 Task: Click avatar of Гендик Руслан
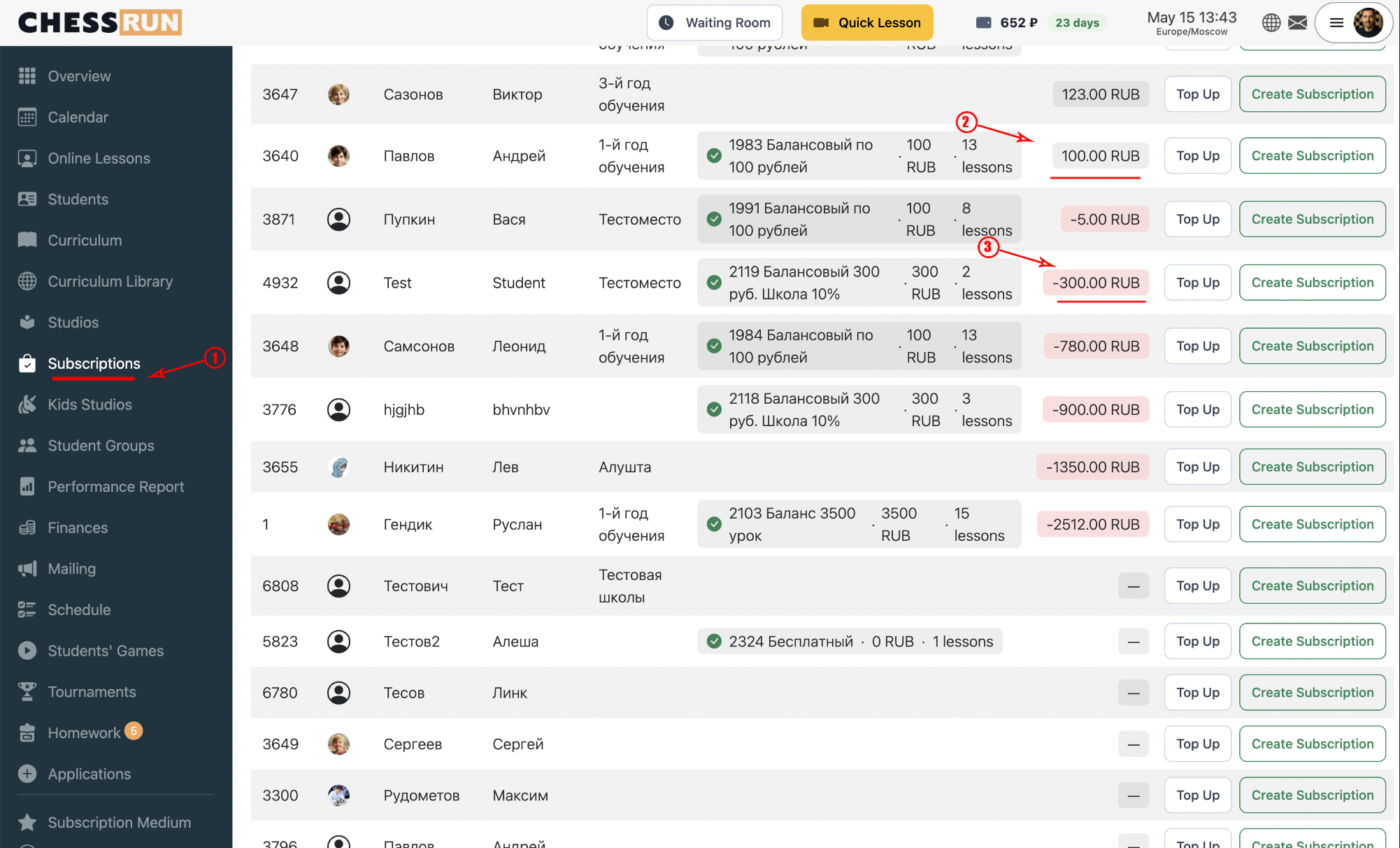(x=339, y=524)
